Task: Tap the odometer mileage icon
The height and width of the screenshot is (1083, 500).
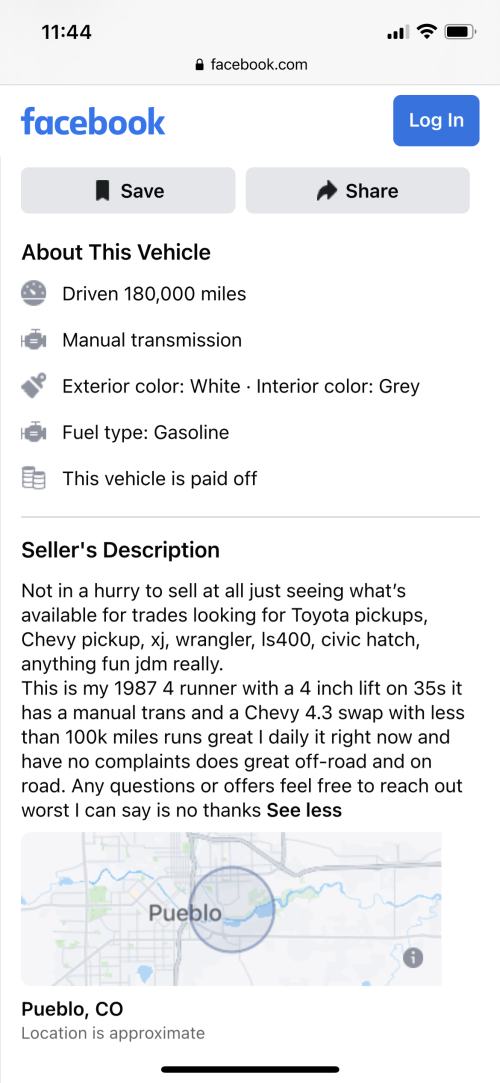Action: click(x=33, y=294)
